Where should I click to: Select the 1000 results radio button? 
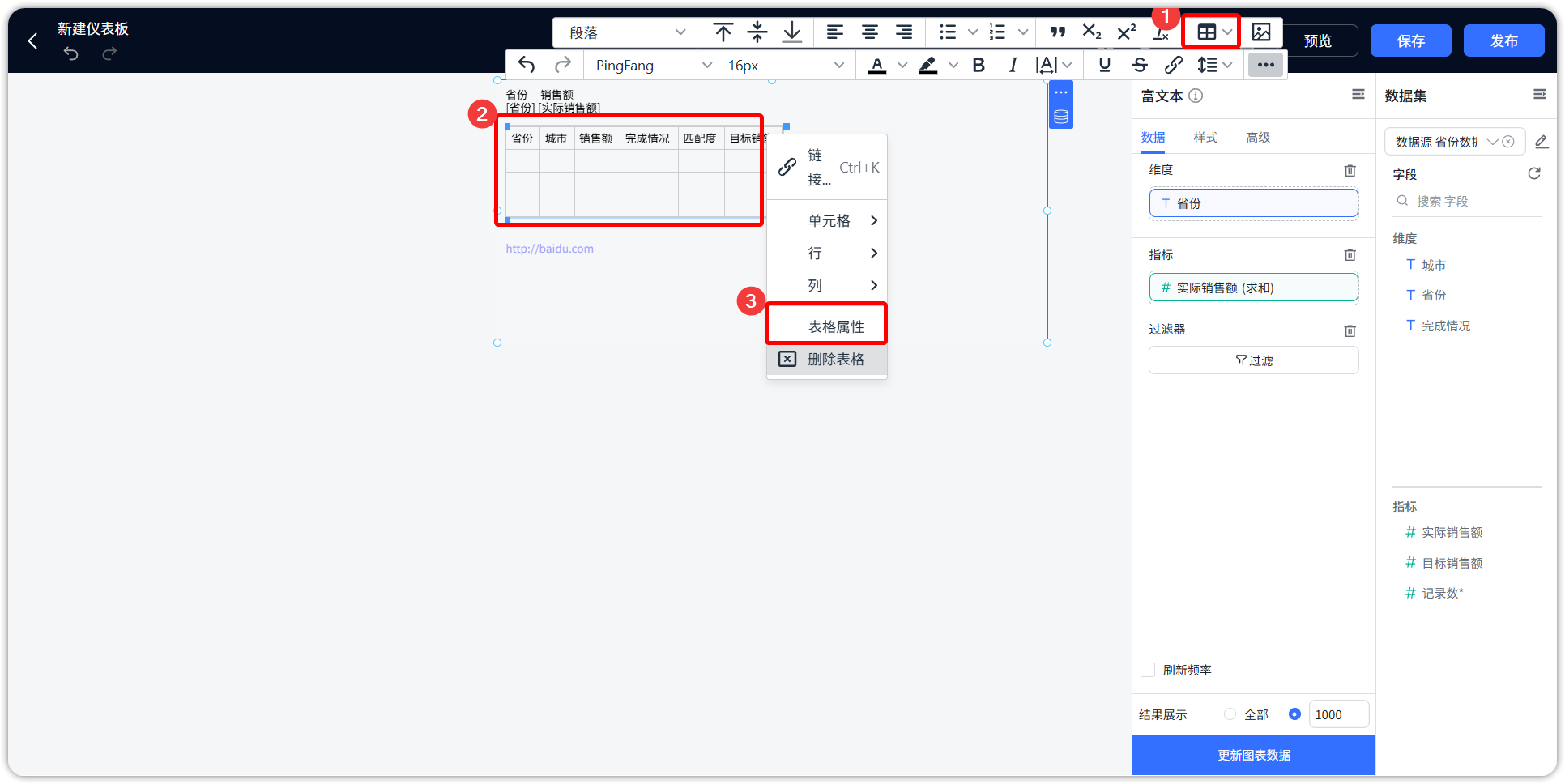tap(1294, 714)
